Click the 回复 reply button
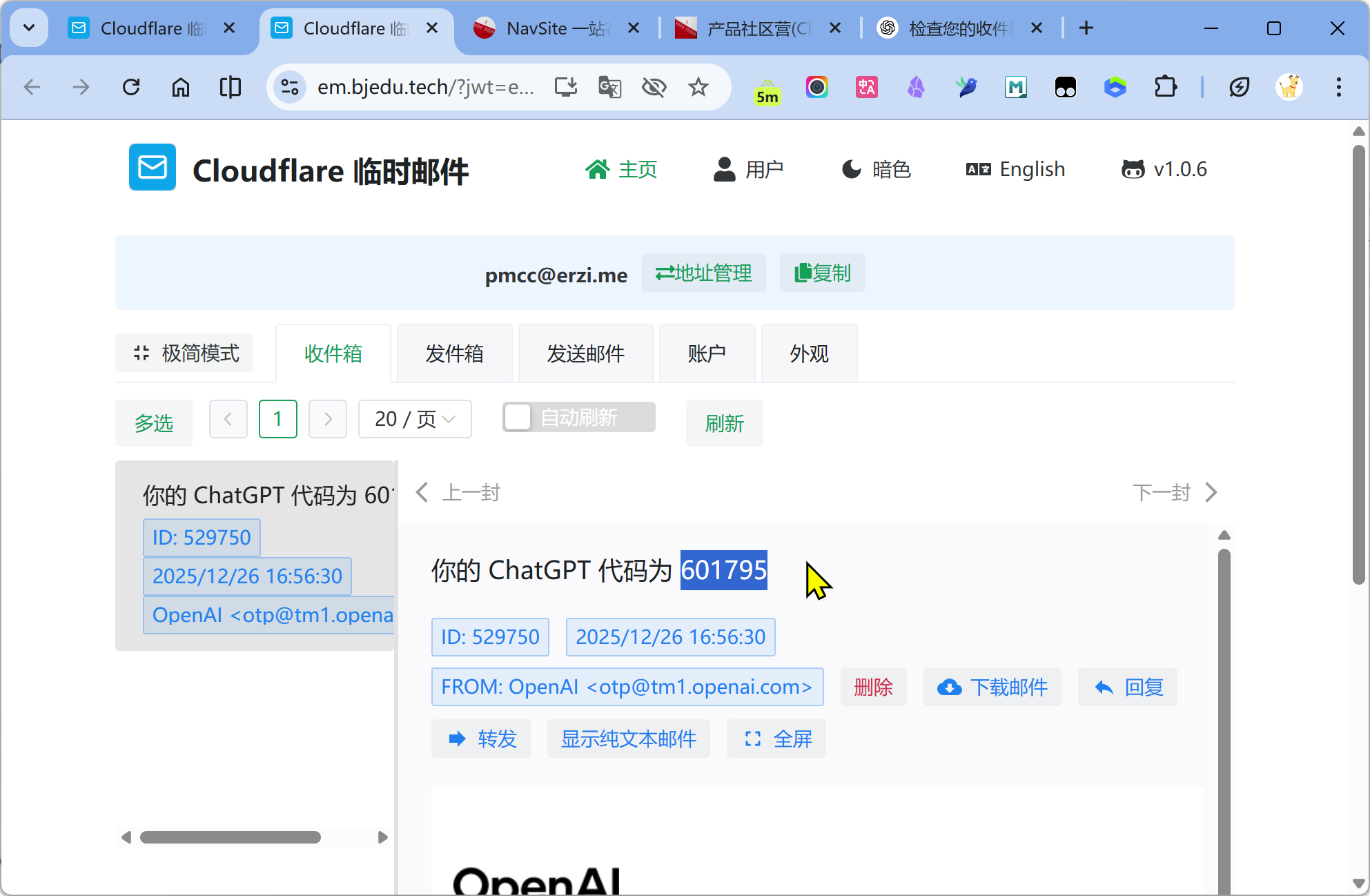 point(1128,687)
